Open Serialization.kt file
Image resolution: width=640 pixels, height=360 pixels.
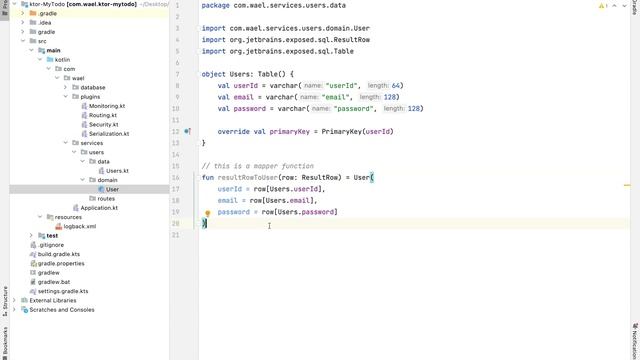pos(109,134)
